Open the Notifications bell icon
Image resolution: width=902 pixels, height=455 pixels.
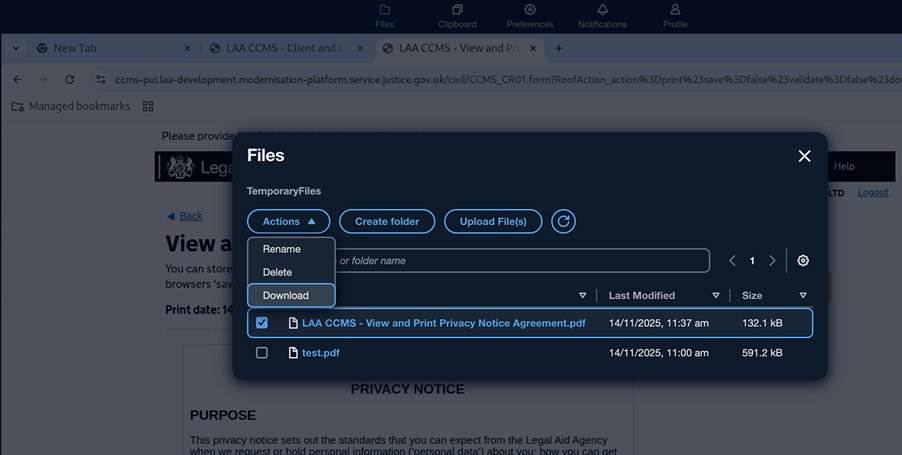602,11
